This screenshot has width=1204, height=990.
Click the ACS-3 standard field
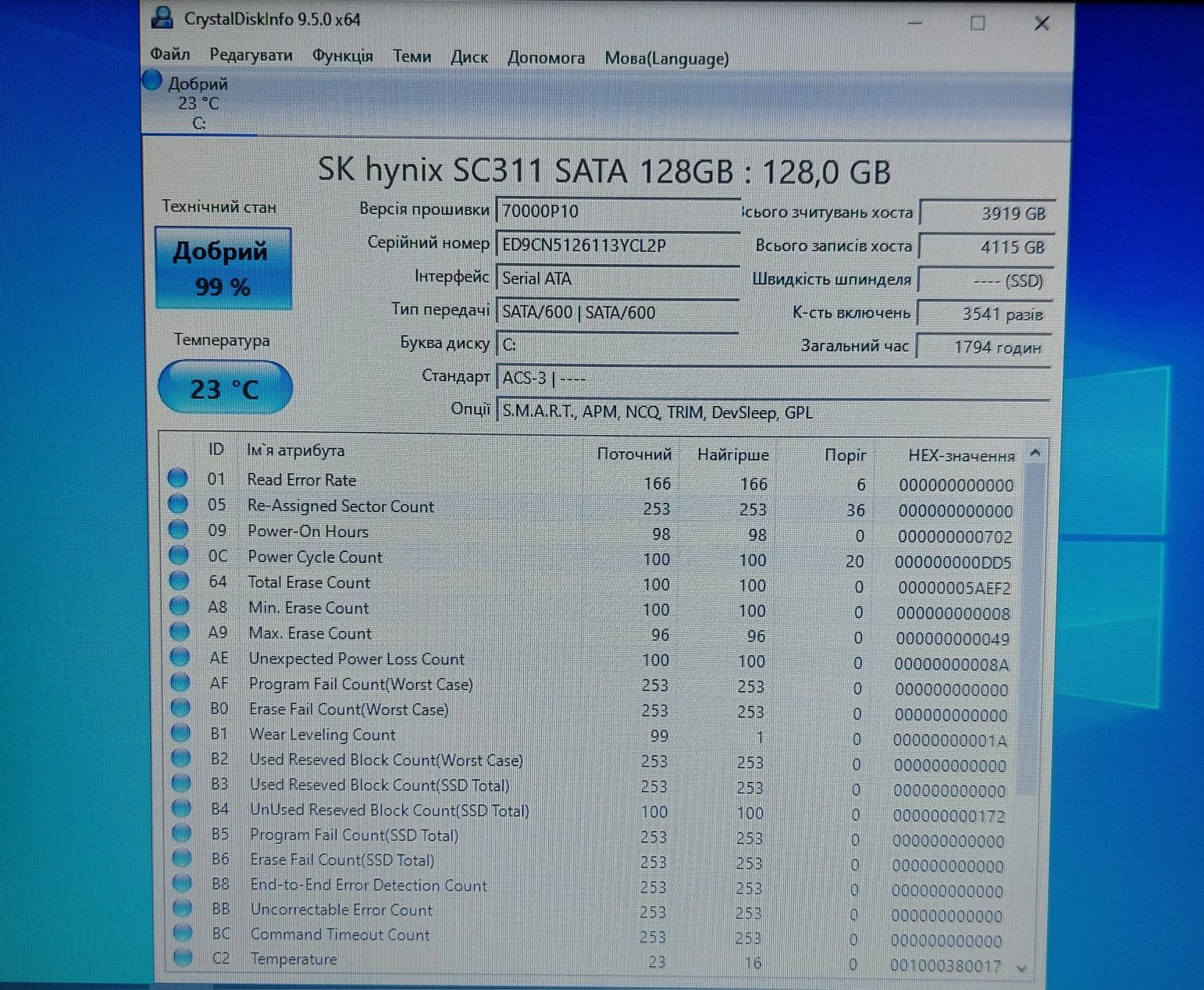coord(773,378)
